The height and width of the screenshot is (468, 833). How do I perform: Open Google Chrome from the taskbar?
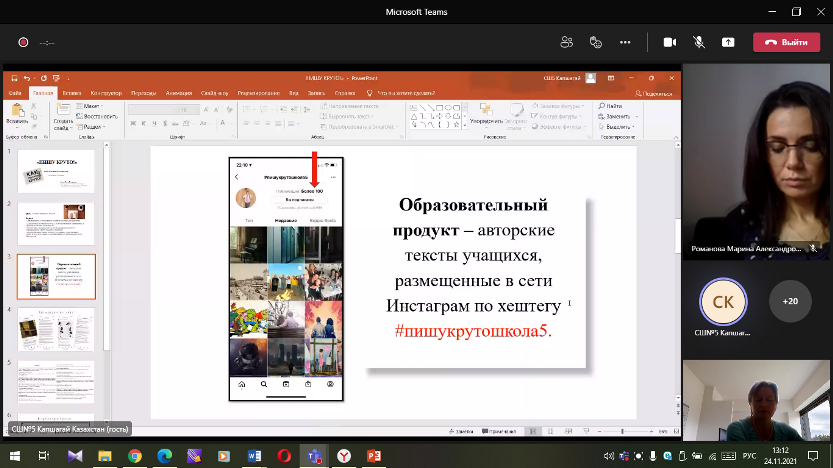[135, 455]
